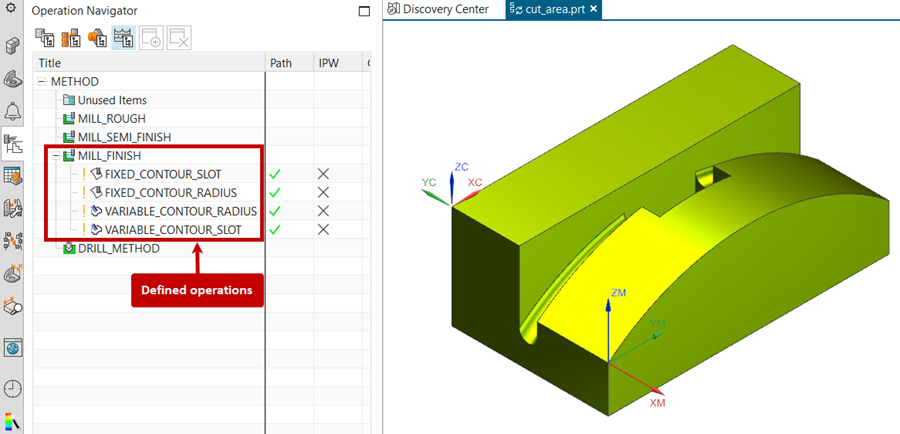Click the greyed window-with-X toolbar icon
Image resolution: width=900 pixels, height=434 pixels.
(179, 38)
